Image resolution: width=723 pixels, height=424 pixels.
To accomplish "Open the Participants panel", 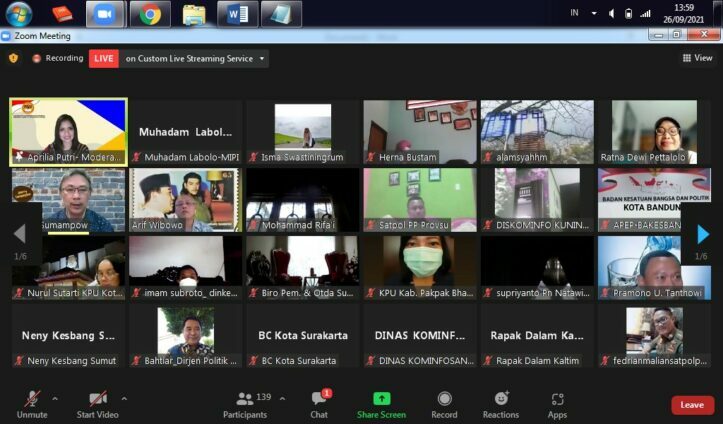I will point(245,405).
